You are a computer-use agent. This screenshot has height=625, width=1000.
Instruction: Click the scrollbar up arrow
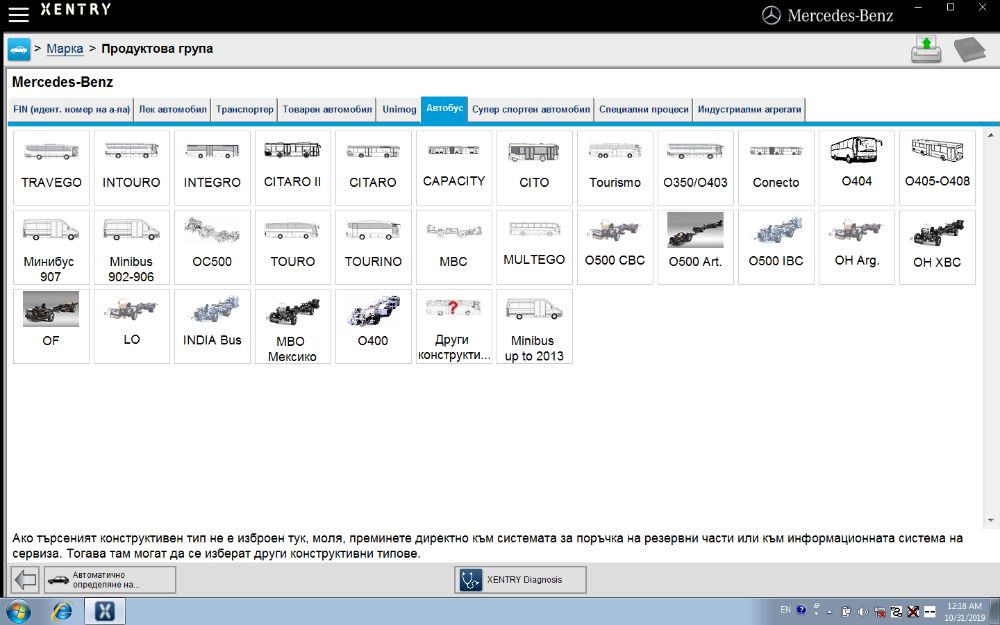991,135
